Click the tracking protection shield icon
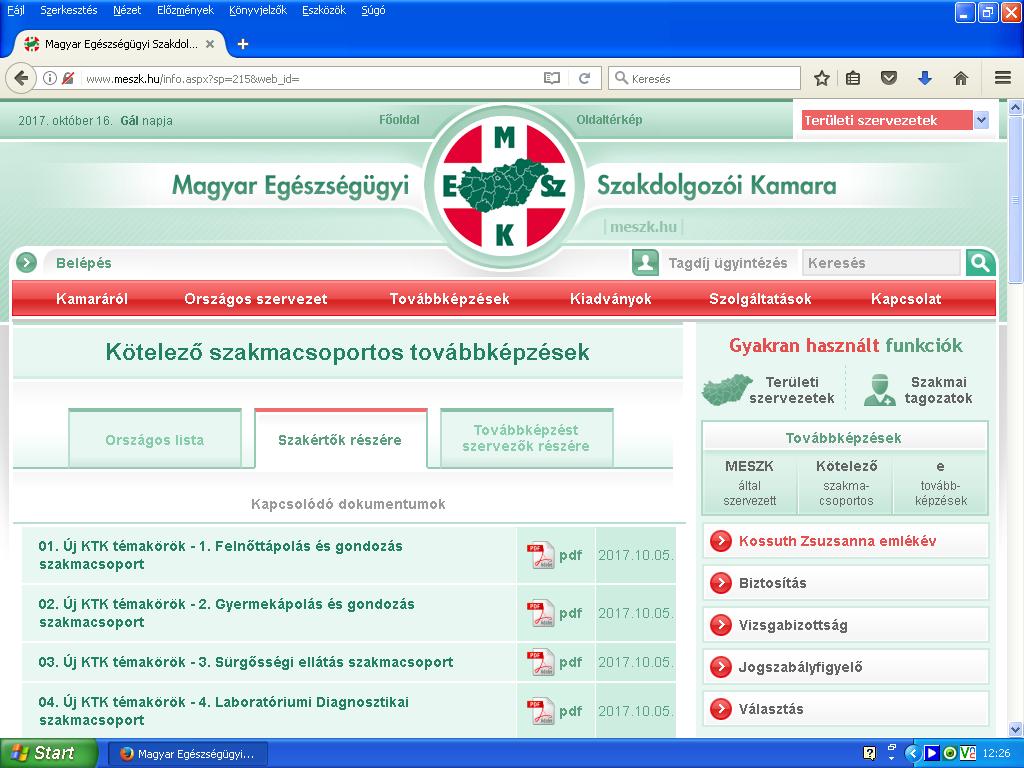 click(x=68, y=78)
